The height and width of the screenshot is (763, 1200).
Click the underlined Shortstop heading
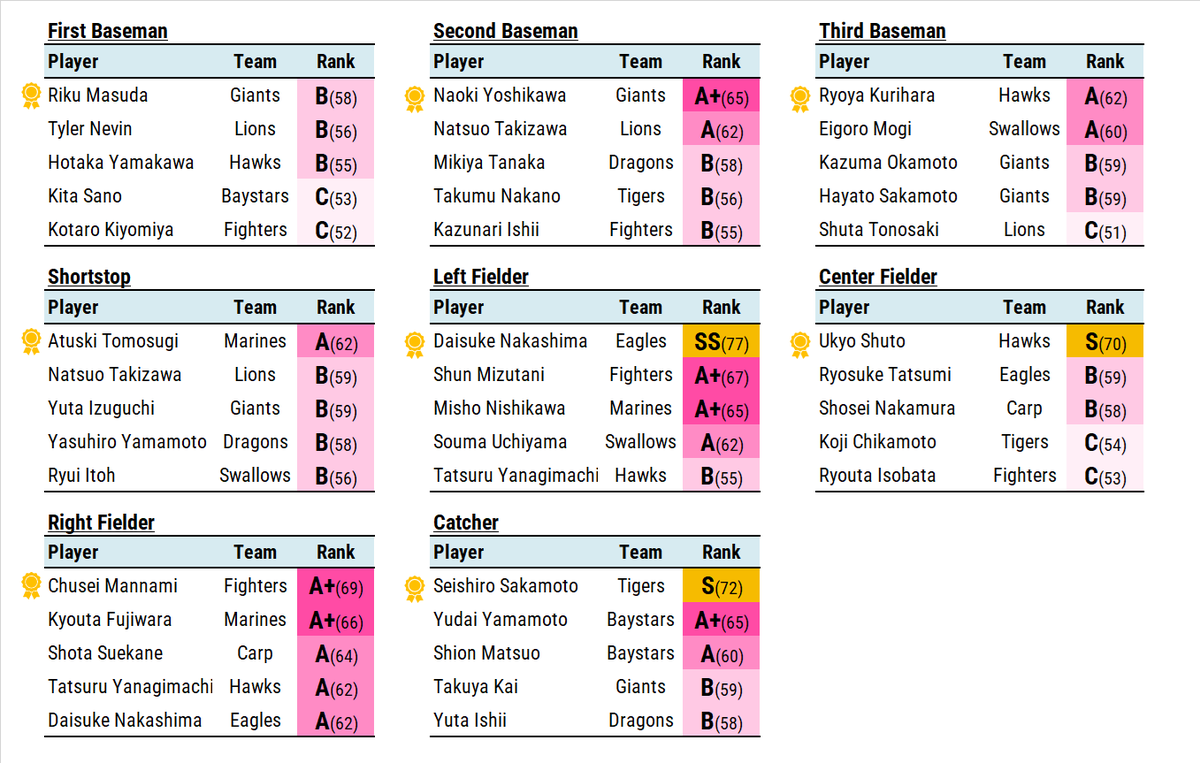89,277
